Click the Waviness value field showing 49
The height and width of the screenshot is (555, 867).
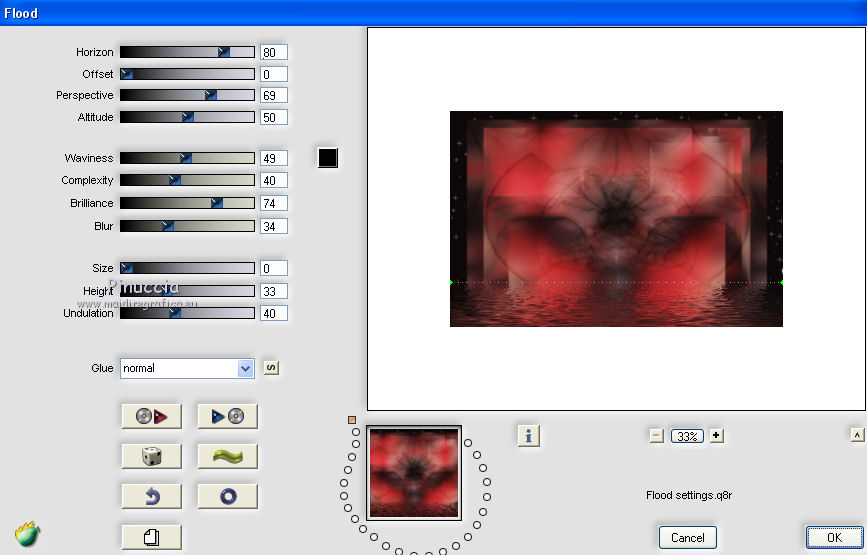(x=274, y=158)
